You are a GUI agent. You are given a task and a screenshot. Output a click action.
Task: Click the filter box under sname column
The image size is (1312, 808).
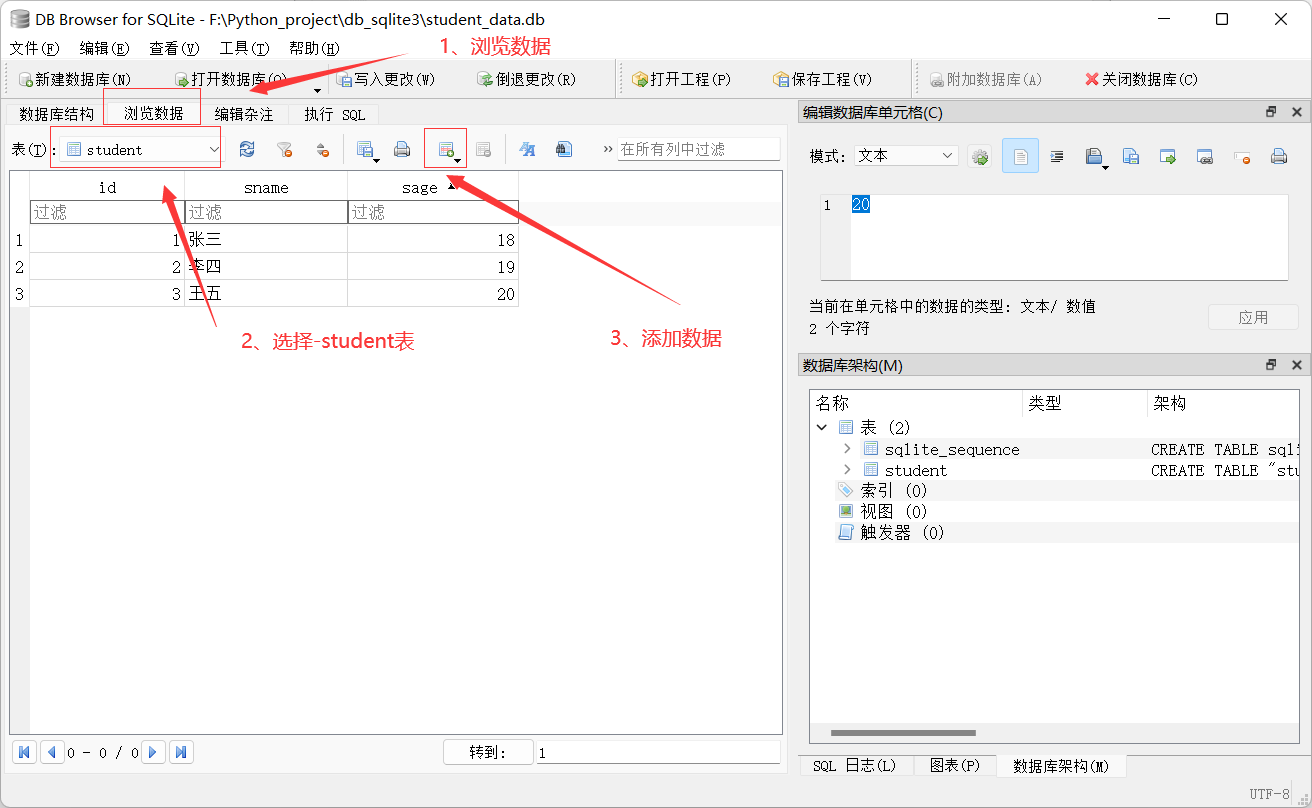(x=266, y=212)
